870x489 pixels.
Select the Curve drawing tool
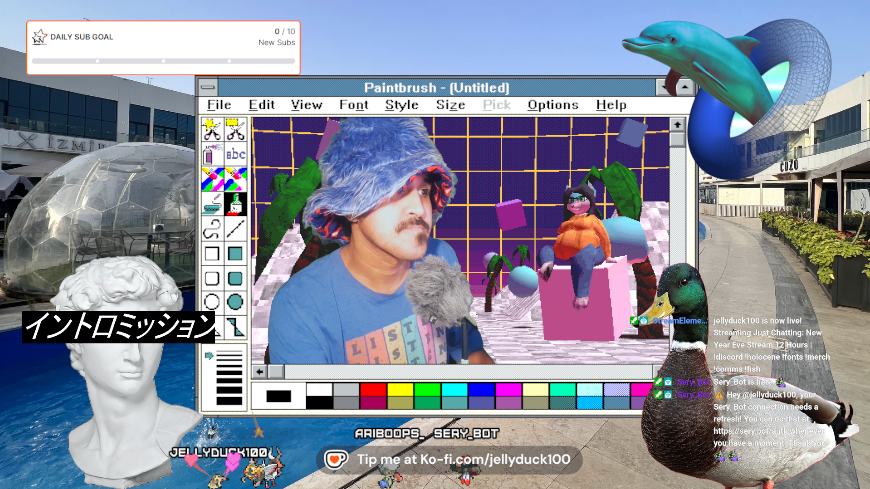(x=212, y=228)
